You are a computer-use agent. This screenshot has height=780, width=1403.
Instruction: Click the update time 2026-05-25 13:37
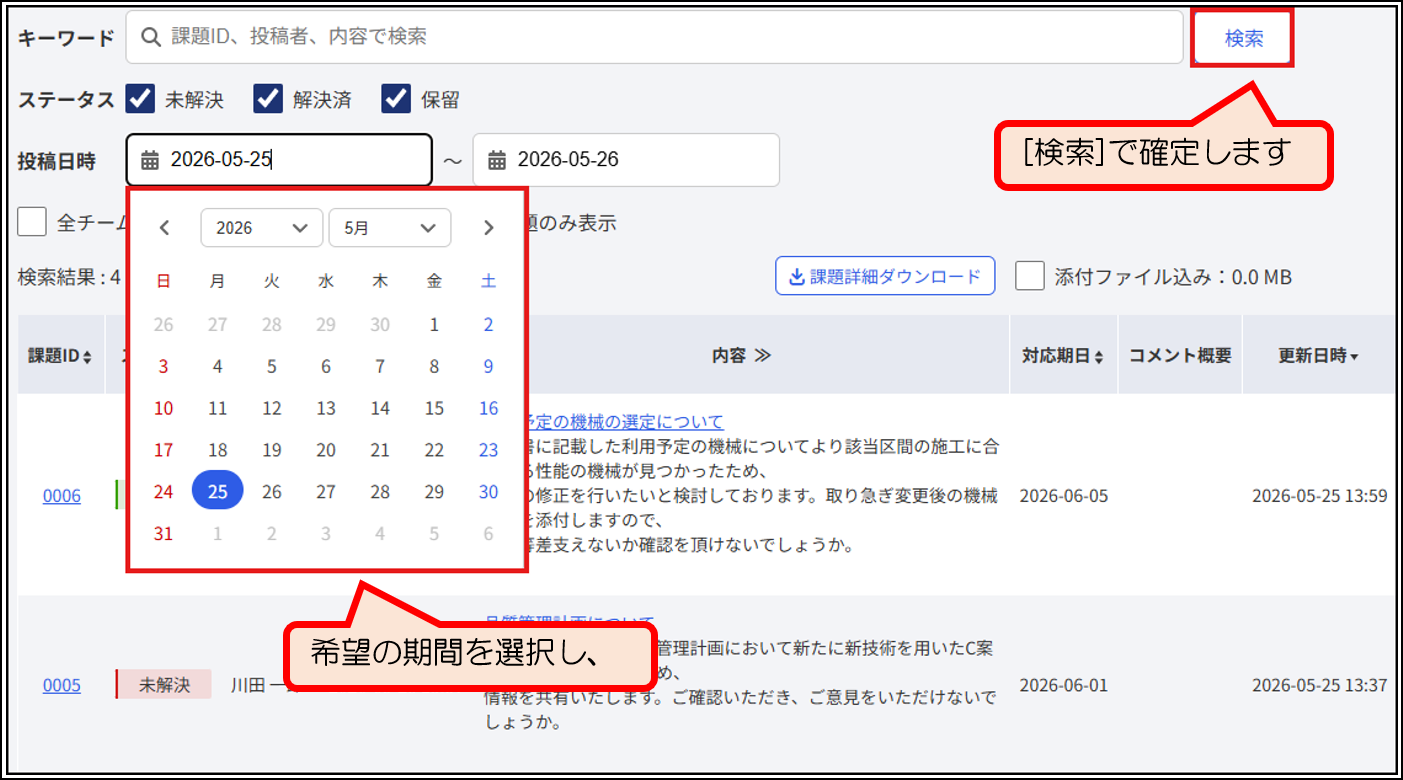[x=1320, y=685]
